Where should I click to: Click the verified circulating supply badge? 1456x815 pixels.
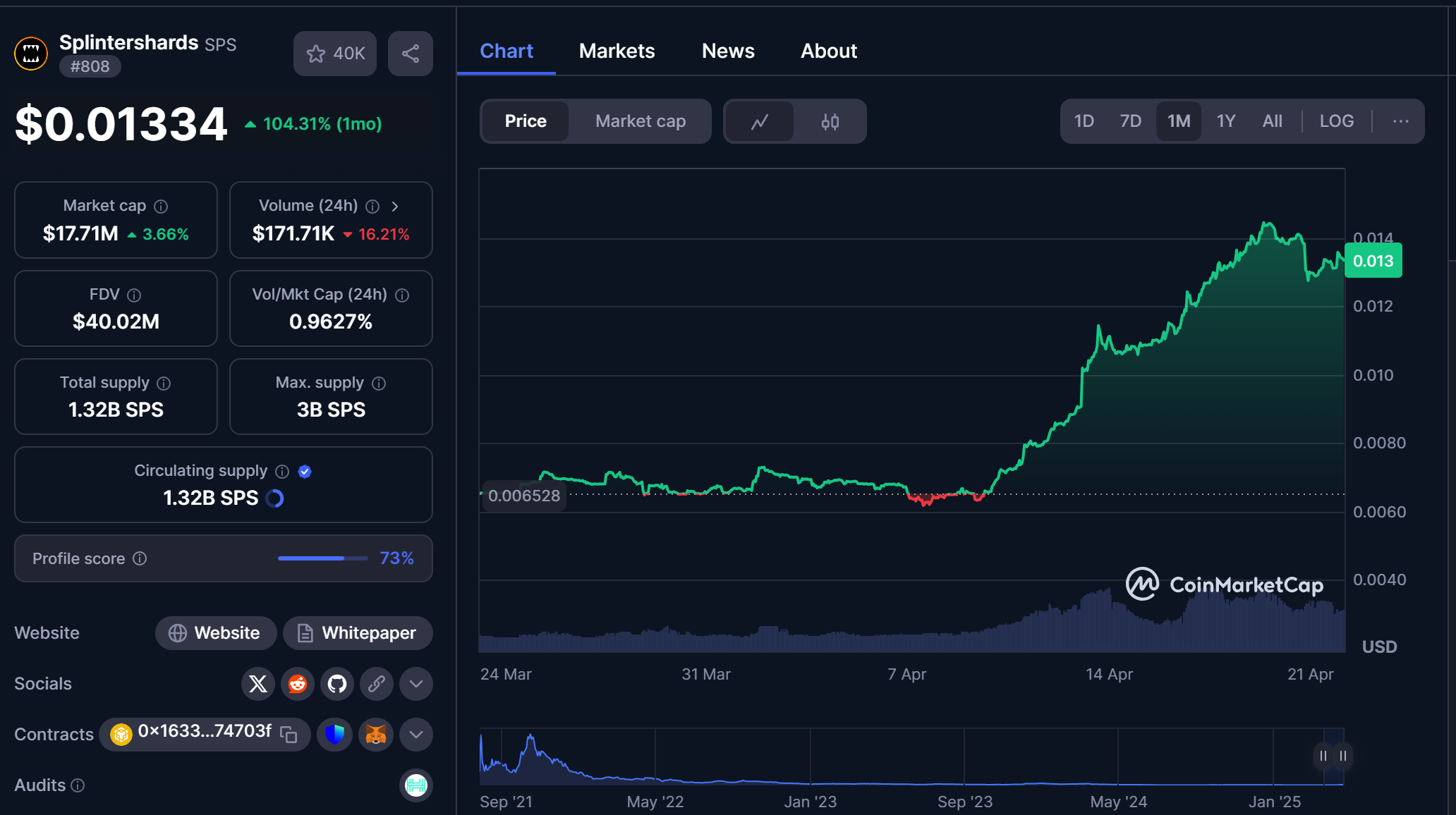[305, 471]
